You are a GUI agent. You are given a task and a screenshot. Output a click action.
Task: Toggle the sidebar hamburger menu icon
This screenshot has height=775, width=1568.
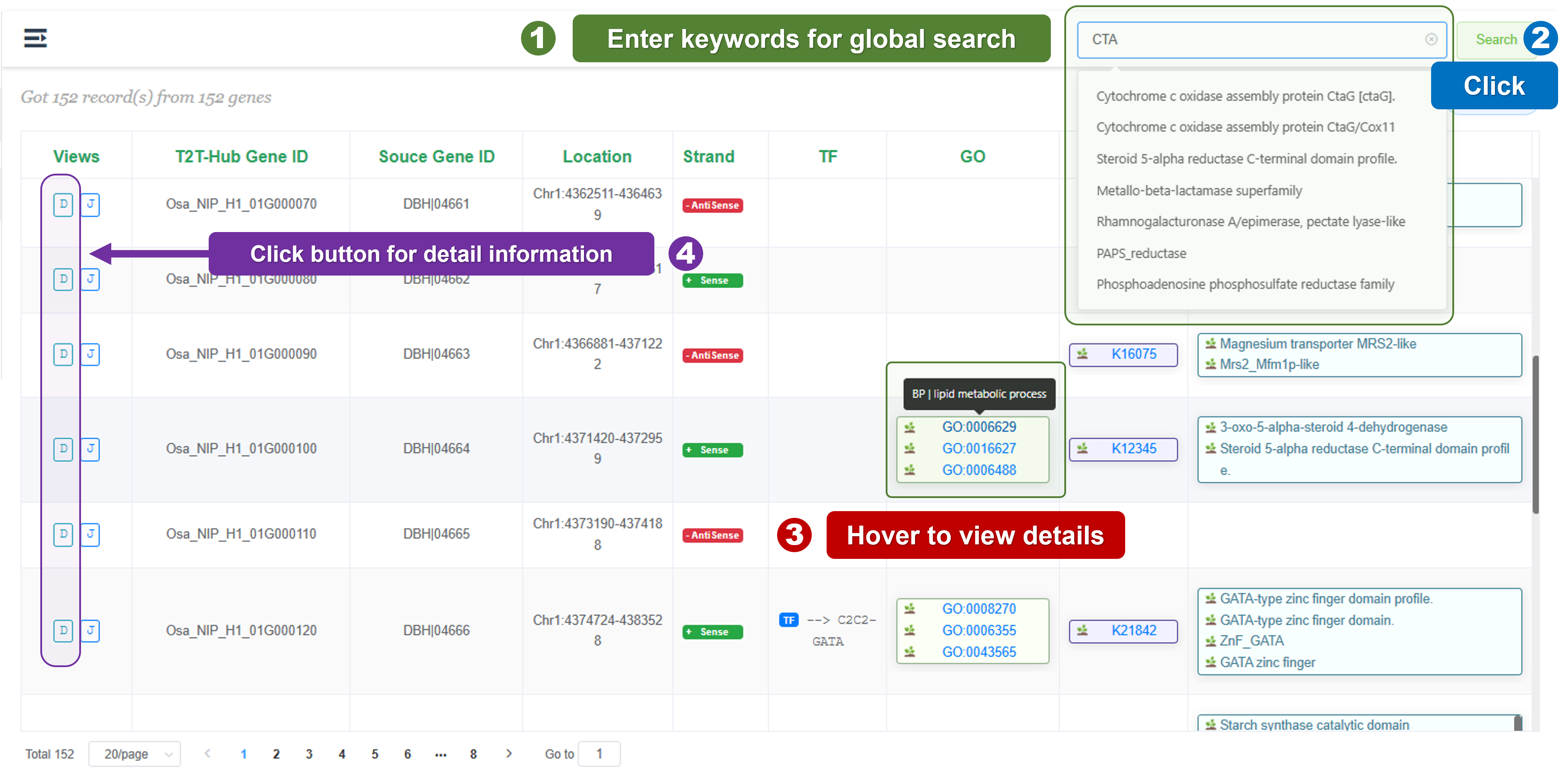click(35, 38)
